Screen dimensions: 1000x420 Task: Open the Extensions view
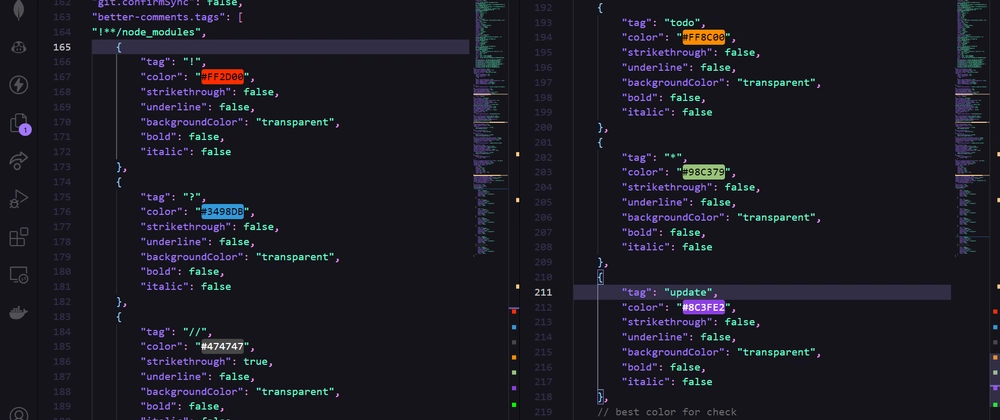[18, 237]
